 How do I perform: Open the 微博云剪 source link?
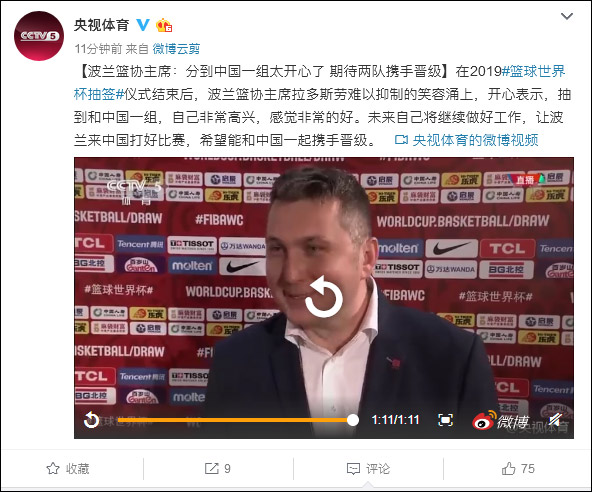coord(176,49)
